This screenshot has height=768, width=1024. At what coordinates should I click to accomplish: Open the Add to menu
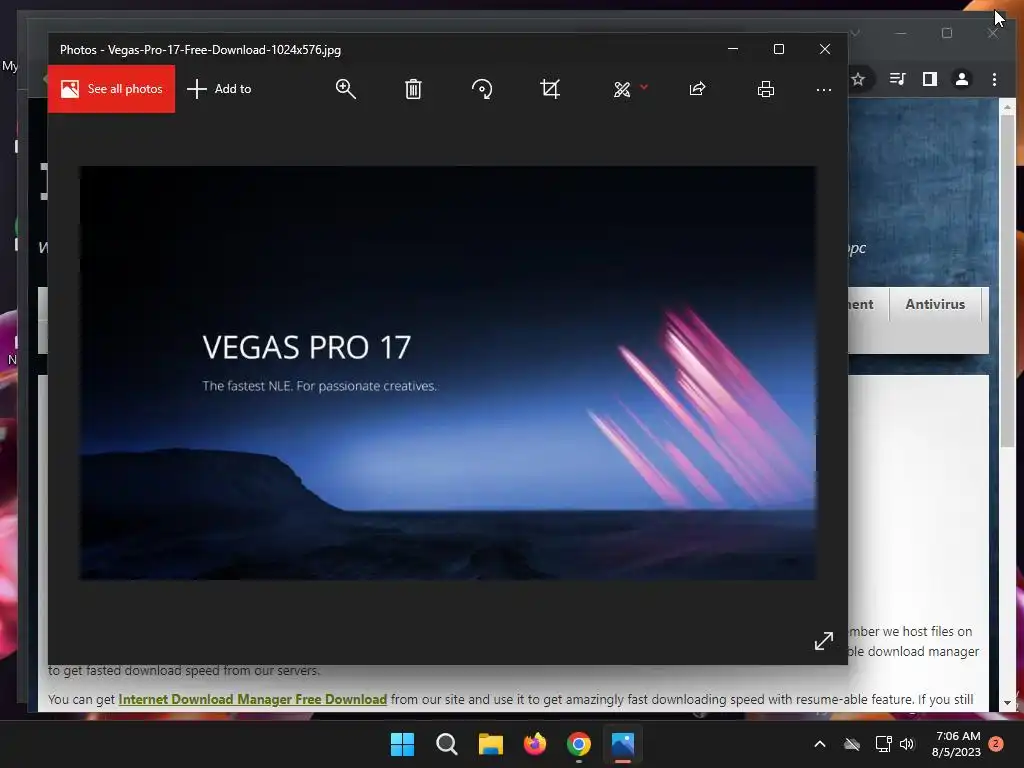pyautogui.click(x=219, y=89)
